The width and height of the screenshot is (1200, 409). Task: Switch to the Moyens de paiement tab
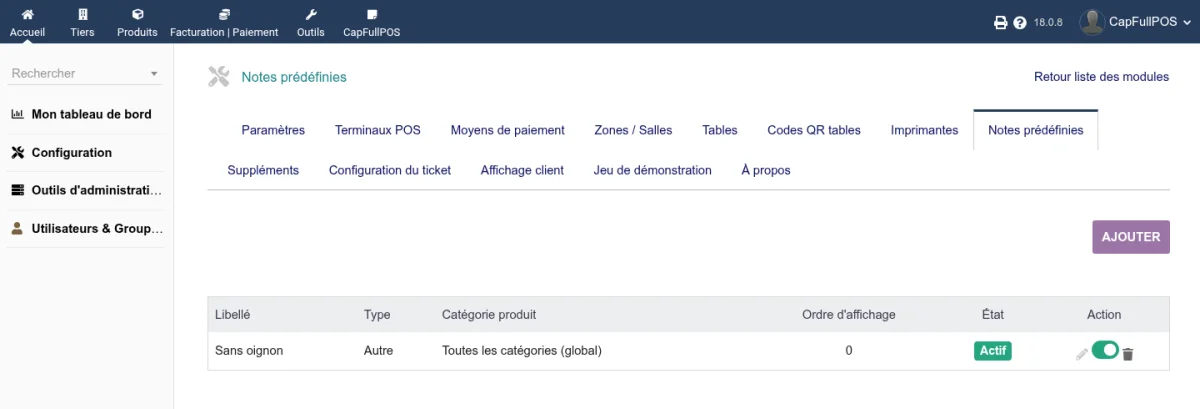click(507, 130)
